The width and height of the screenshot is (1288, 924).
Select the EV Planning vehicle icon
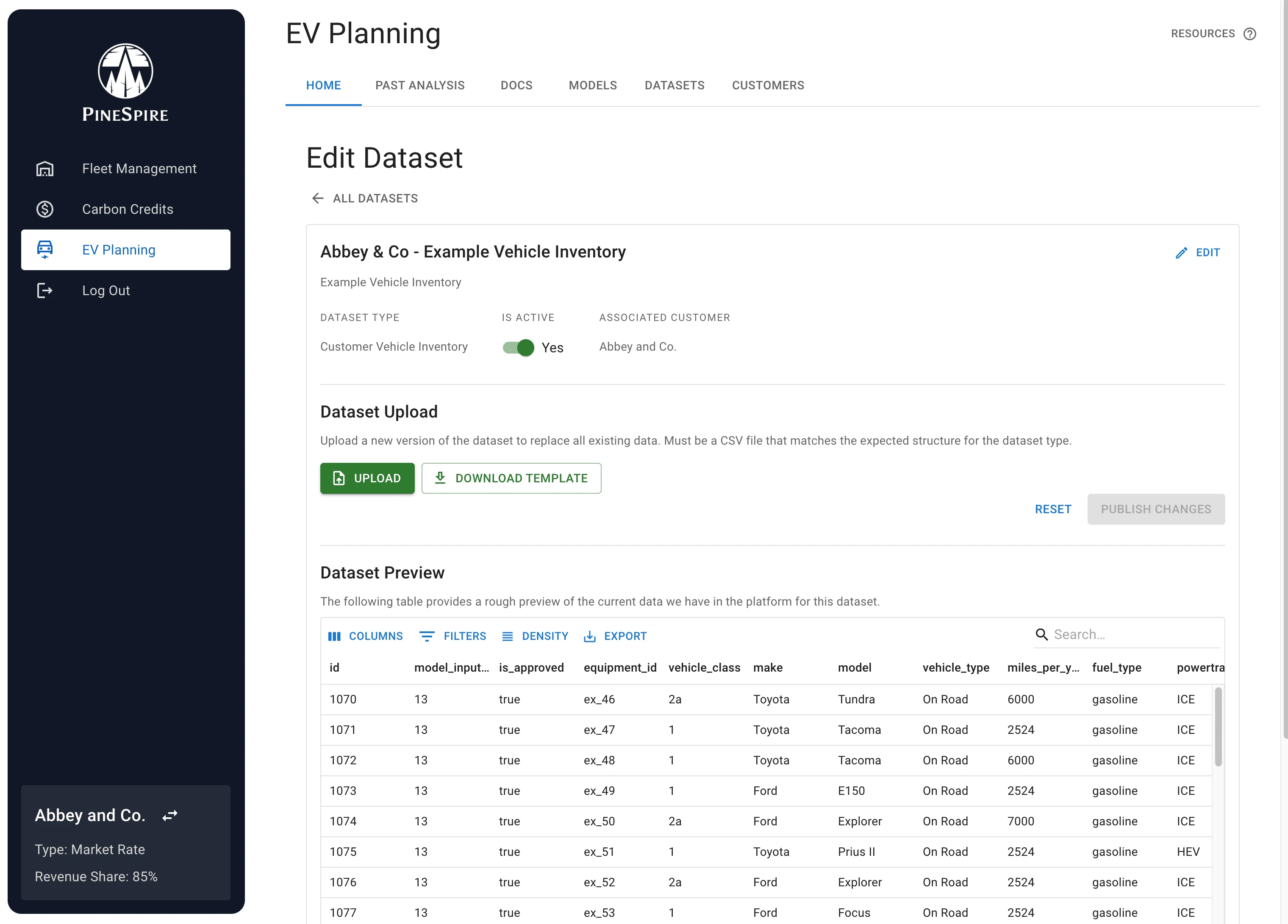[x=45, y=250]
